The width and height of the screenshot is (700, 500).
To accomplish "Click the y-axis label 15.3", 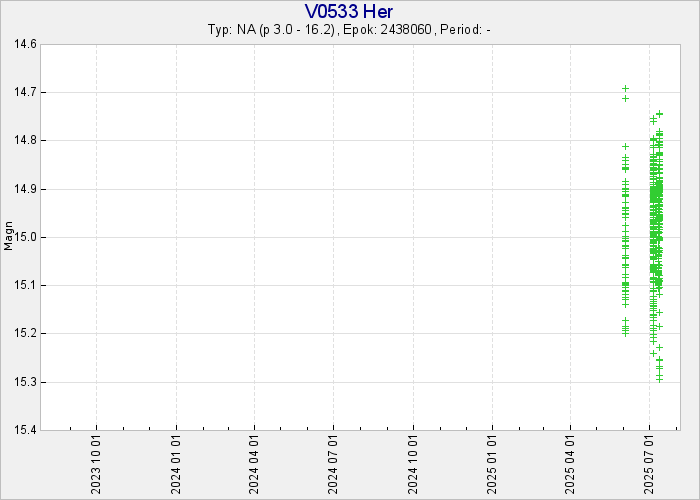I will click(x=25, y=382).
